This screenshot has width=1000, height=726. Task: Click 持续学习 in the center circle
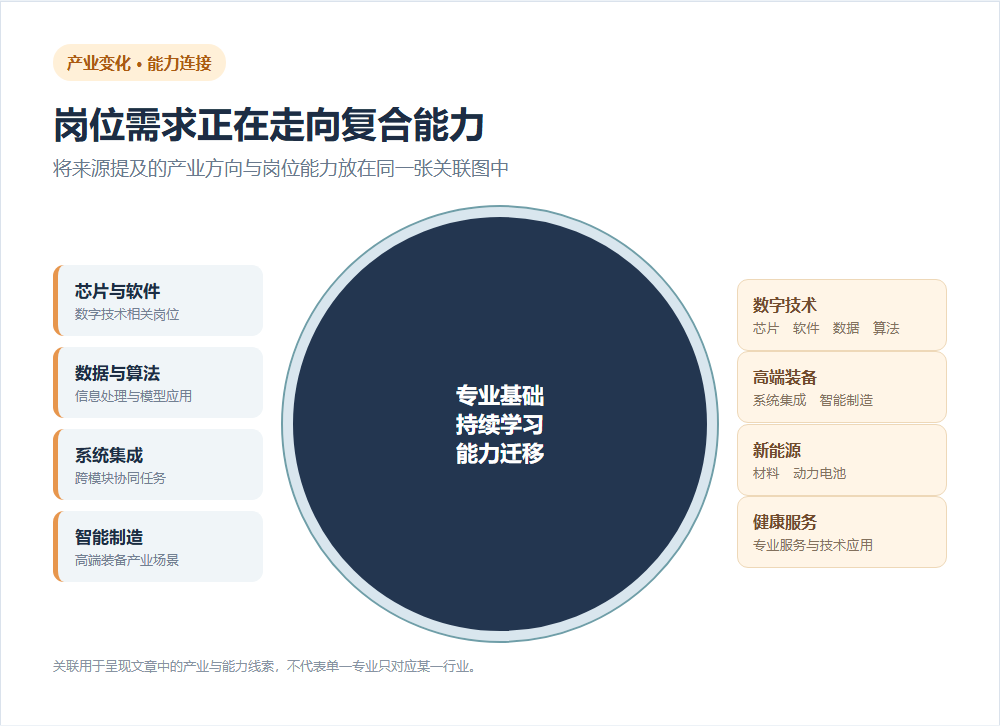[499, 424]
